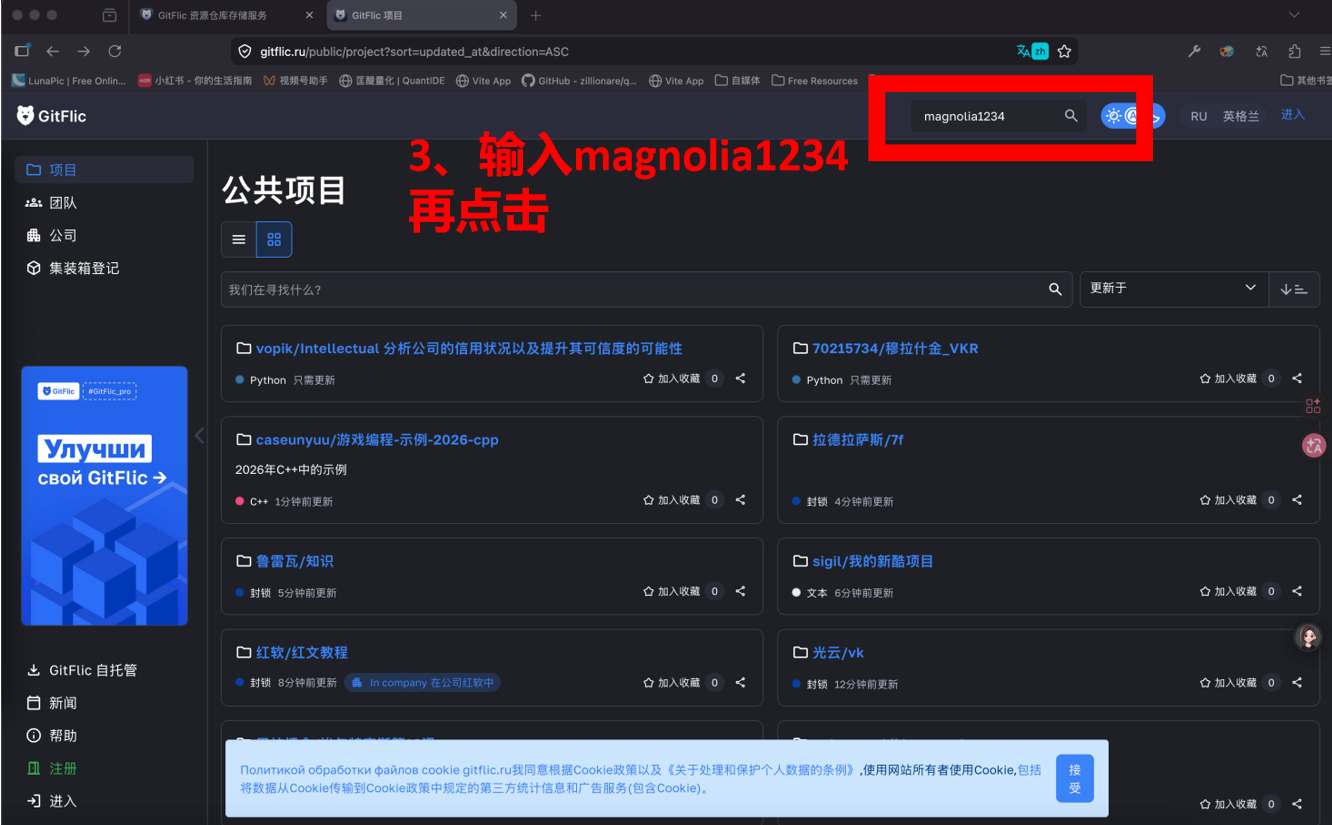
Task: Select the list view icon
Action: pos(238,239)
